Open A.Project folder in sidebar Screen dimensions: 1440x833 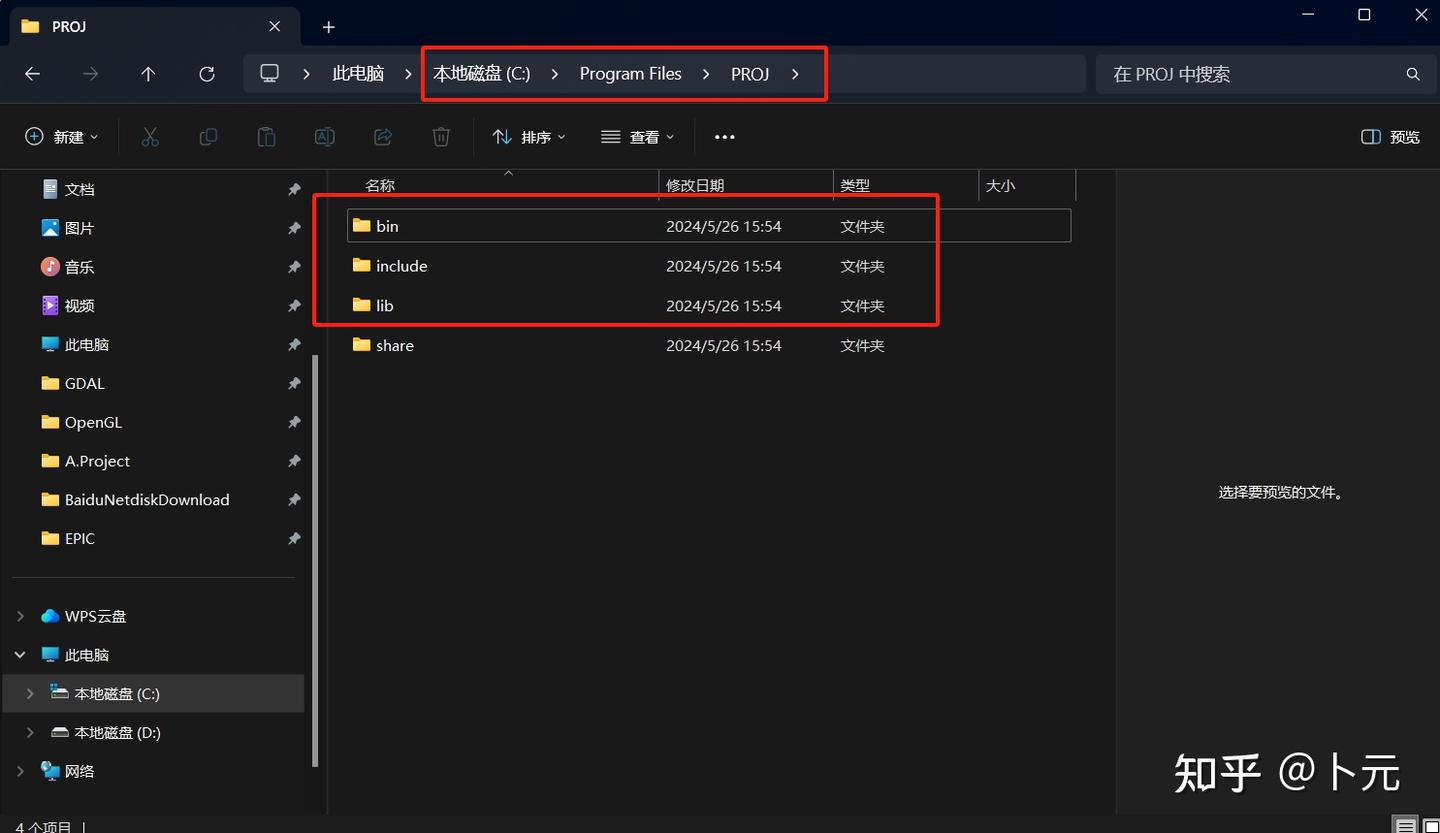click(x=97, y=461)
